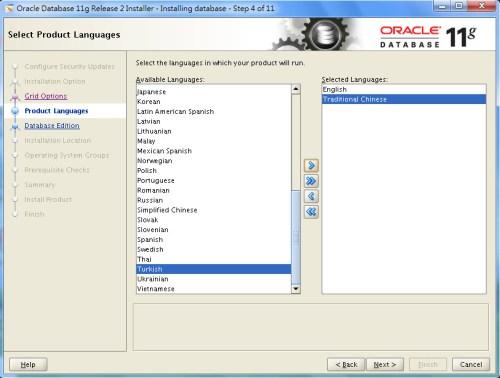
Task: Select Latin American Spanish in list
Action: tap(214, 112)
